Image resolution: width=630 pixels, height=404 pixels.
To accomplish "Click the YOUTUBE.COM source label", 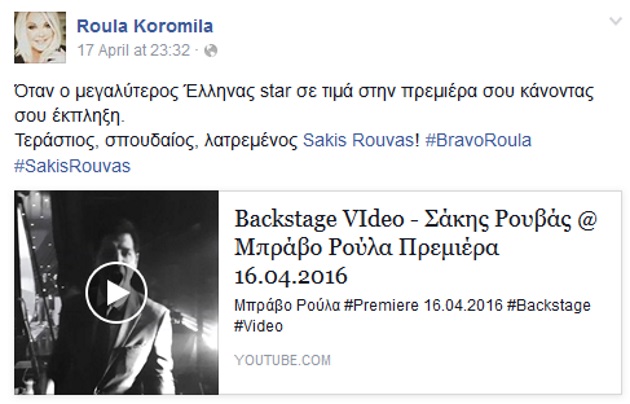I will point(283,360).
